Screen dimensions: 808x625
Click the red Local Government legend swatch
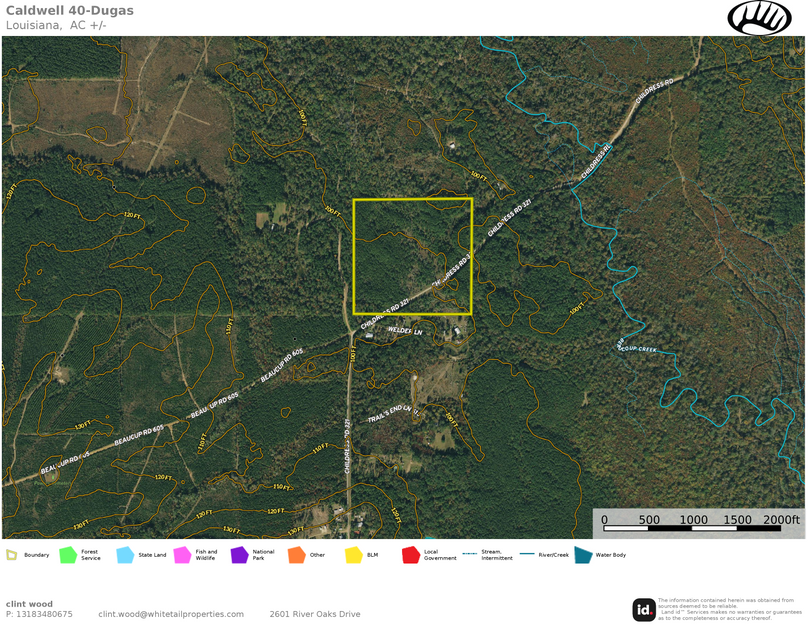tap(410, 554)
